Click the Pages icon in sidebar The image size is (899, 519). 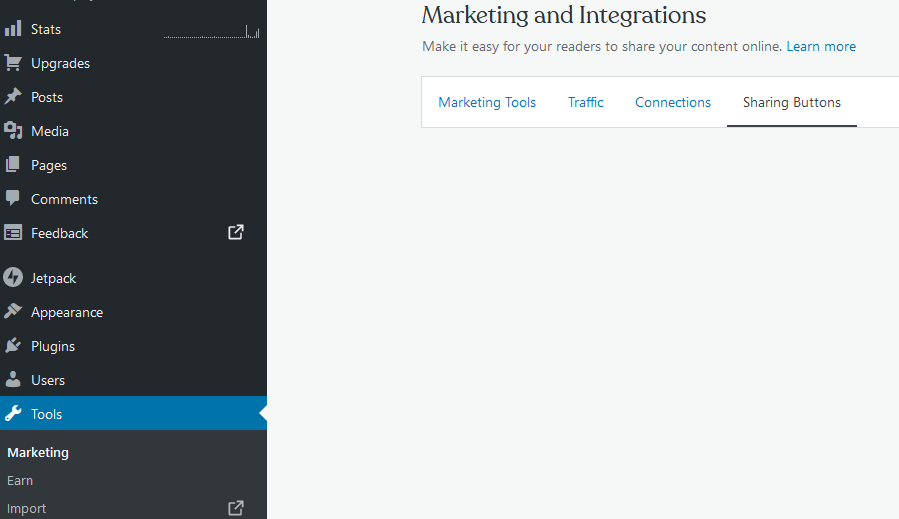[x=13, y=165]
